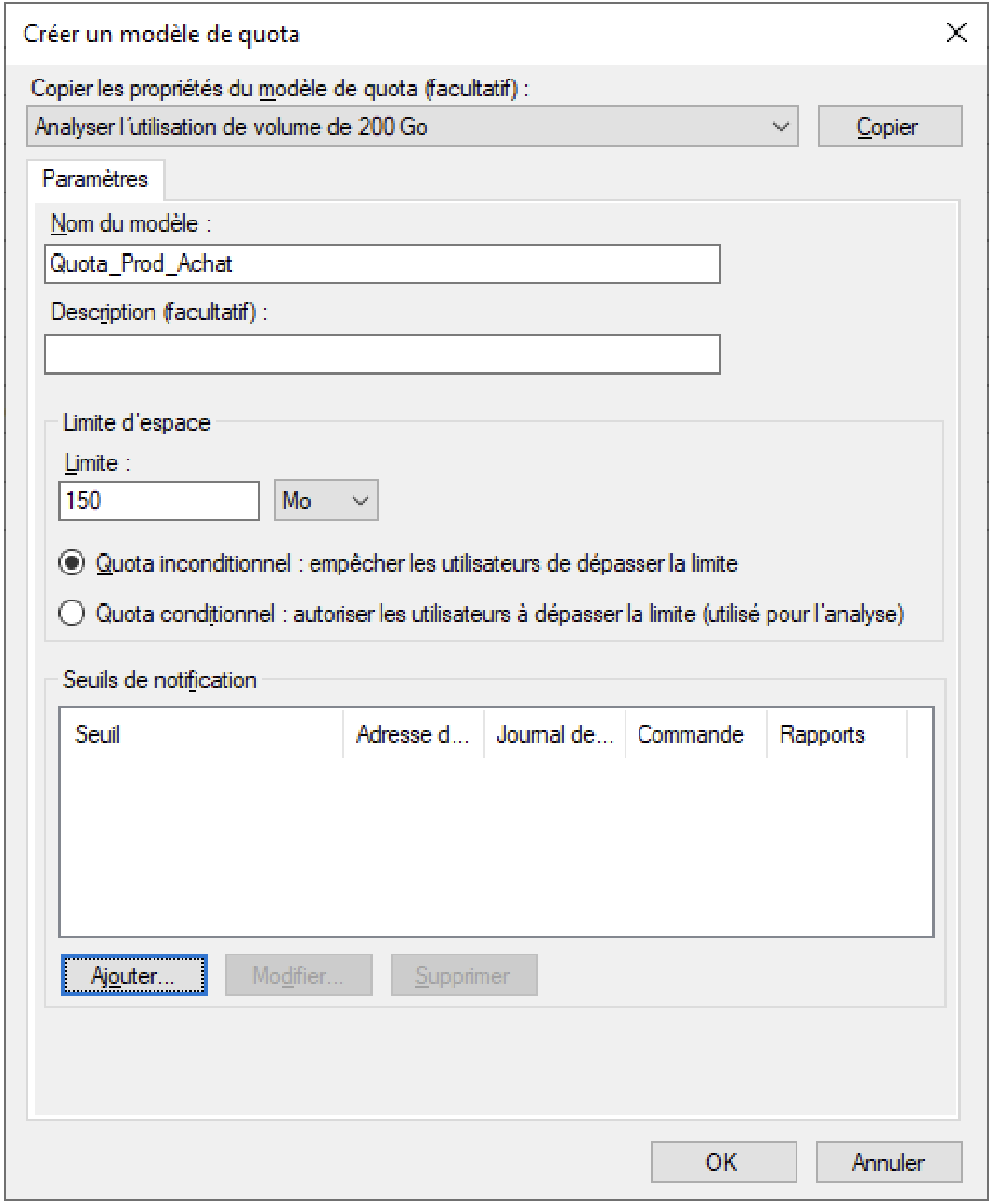The image size is (993, 1204).
Task: Select the Quota conditionnel radio option
Action: tap(72, 613)
